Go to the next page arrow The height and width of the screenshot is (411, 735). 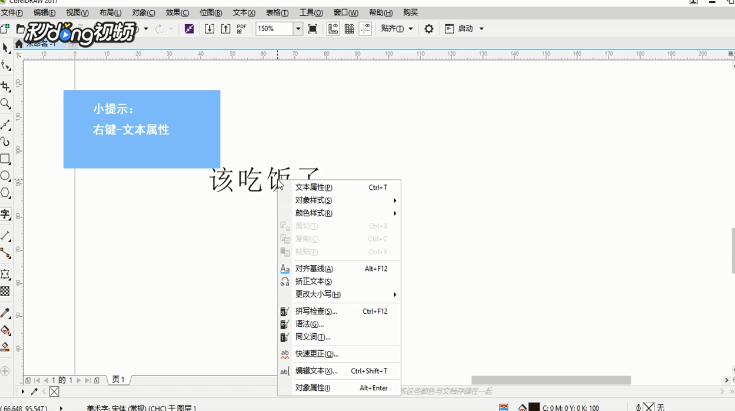tap(79, 380)
